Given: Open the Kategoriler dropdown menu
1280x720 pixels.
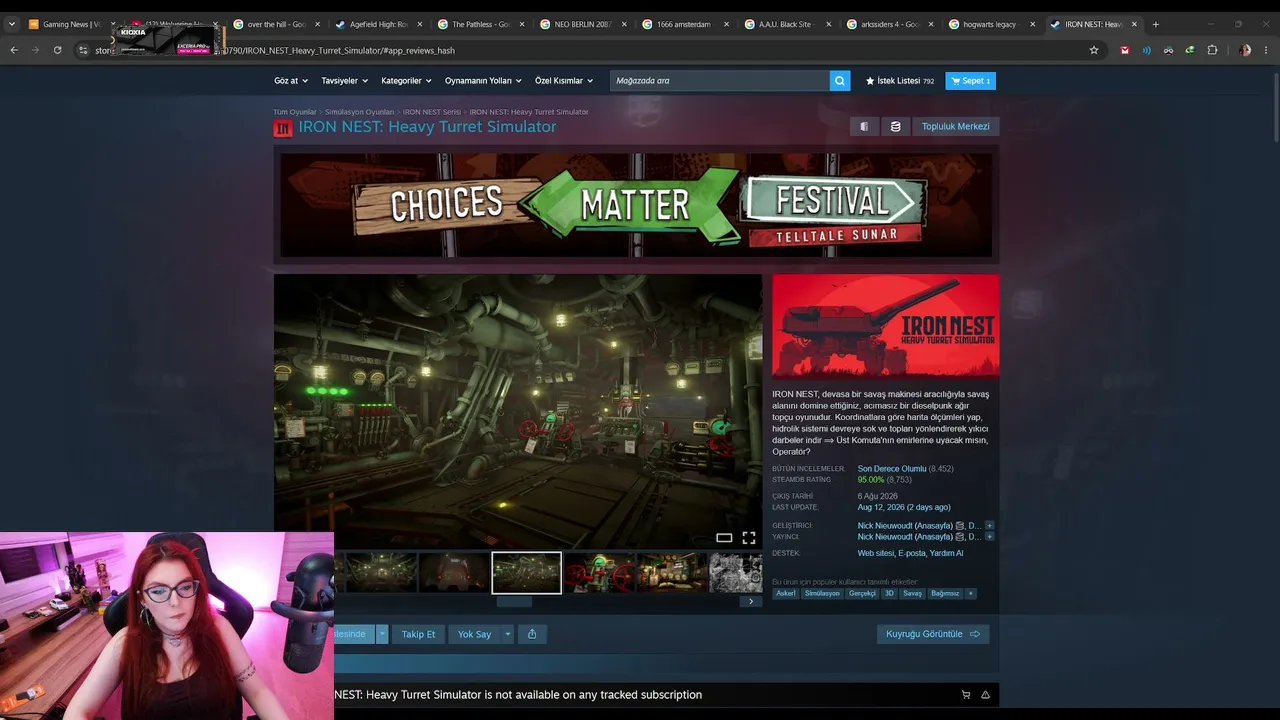Looking at the screenshot, I should [406, 81].
